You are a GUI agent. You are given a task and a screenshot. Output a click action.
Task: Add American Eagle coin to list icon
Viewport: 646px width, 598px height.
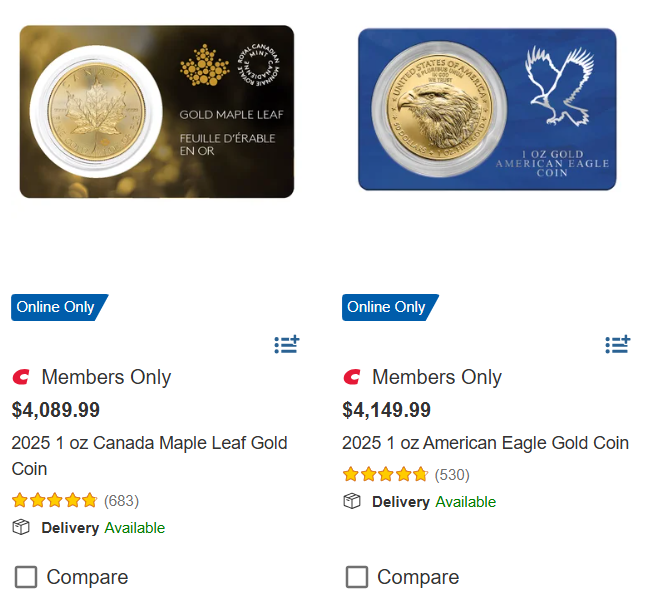[617, 345]
